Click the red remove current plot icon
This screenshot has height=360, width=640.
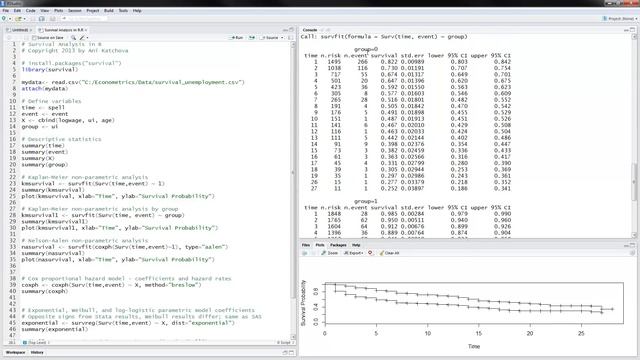(370, 253)
